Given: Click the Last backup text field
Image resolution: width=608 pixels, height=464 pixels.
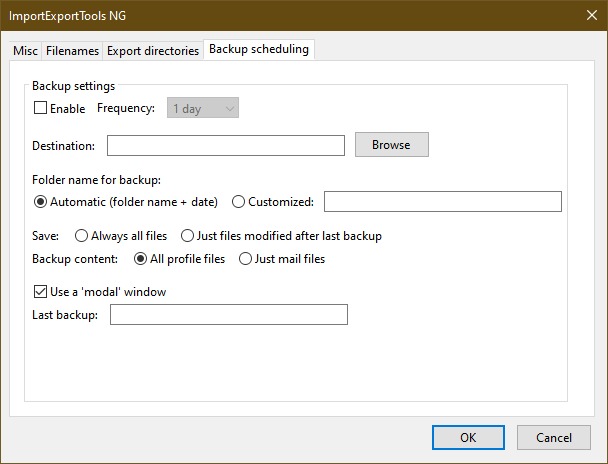Looking at the screenshot, I should (229, 314).
